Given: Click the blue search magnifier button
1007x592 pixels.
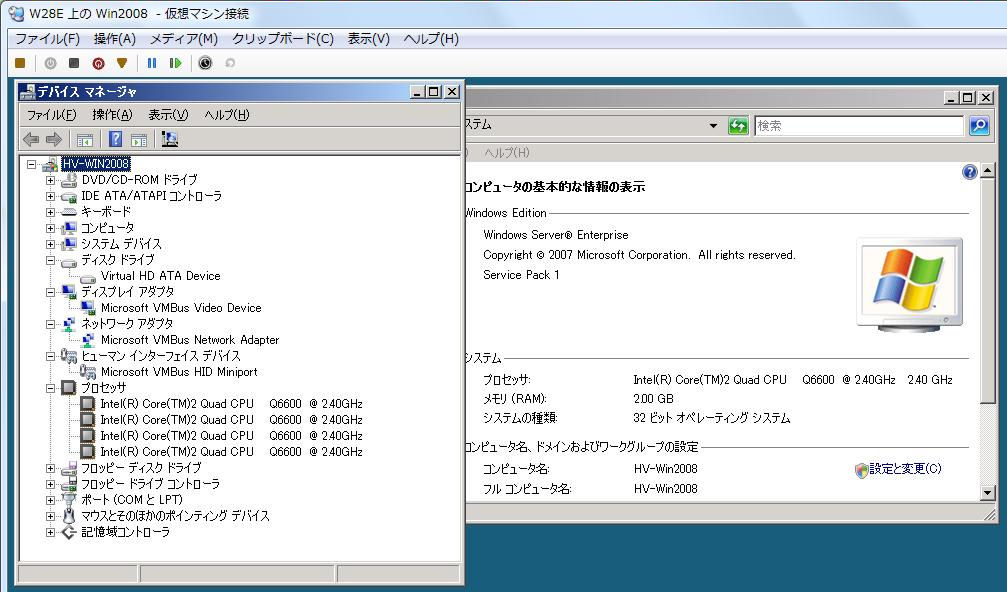Looking at the screenshot, I should (978, 126).
